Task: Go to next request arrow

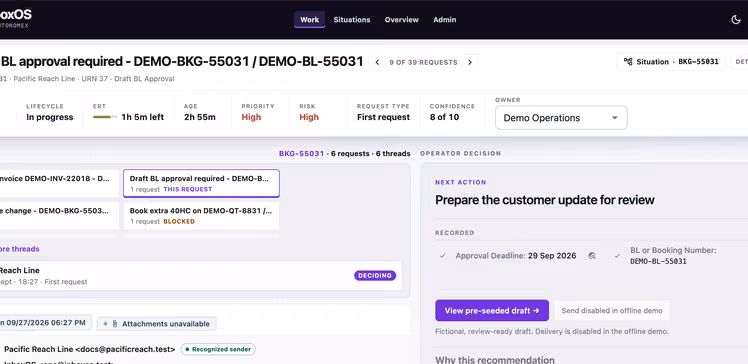Action: click(x=470, y=62)
